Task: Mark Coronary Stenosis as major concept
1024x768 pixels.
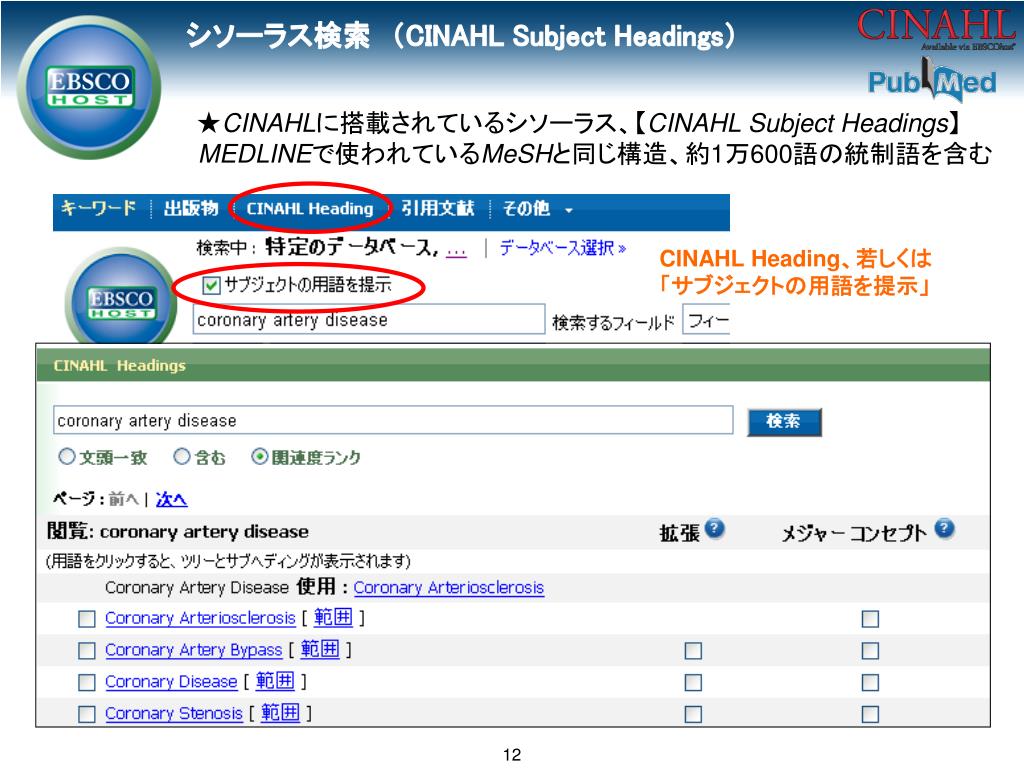Action: coord(871,714)
